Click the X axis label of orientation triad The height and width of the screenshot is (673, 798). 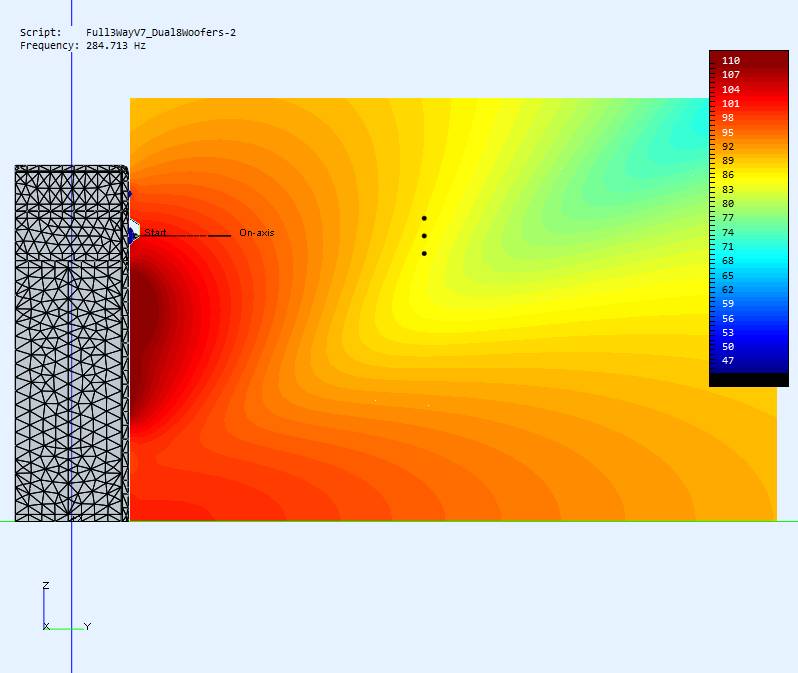(x=46, y=627)
